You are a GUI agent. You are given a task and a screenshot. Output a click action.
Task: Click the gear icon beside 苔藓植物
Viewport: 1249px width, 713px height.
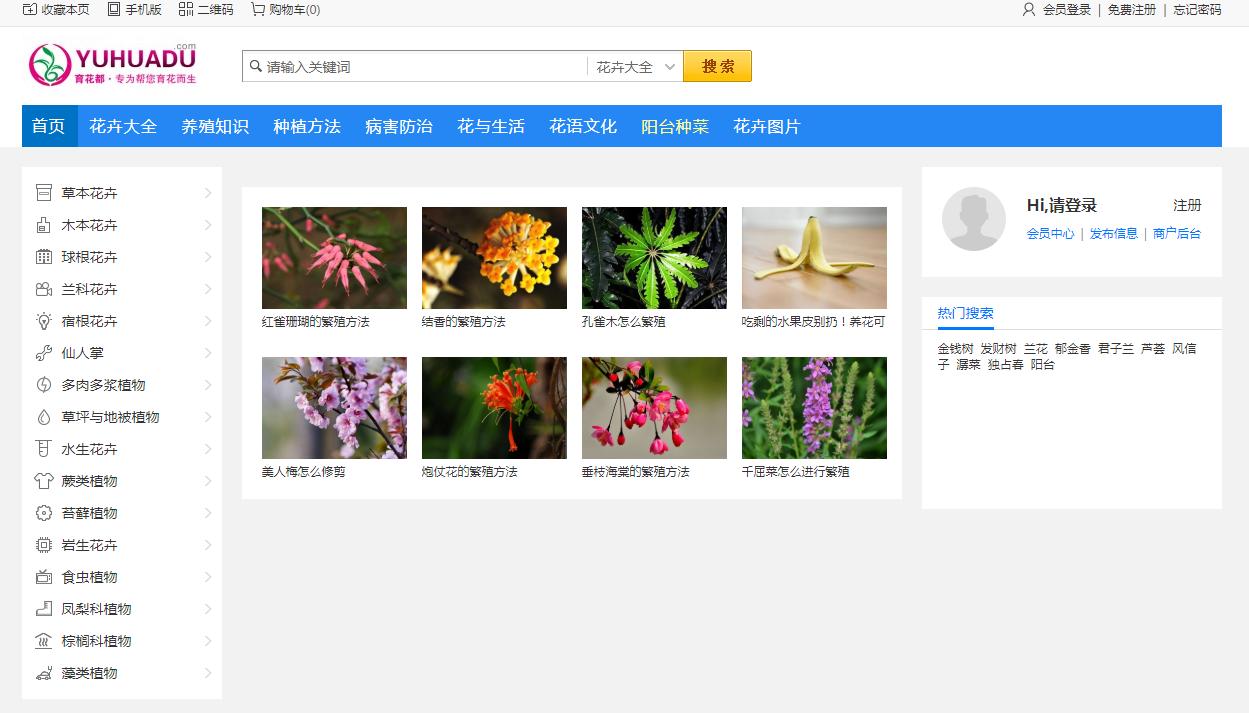[44, 513]
